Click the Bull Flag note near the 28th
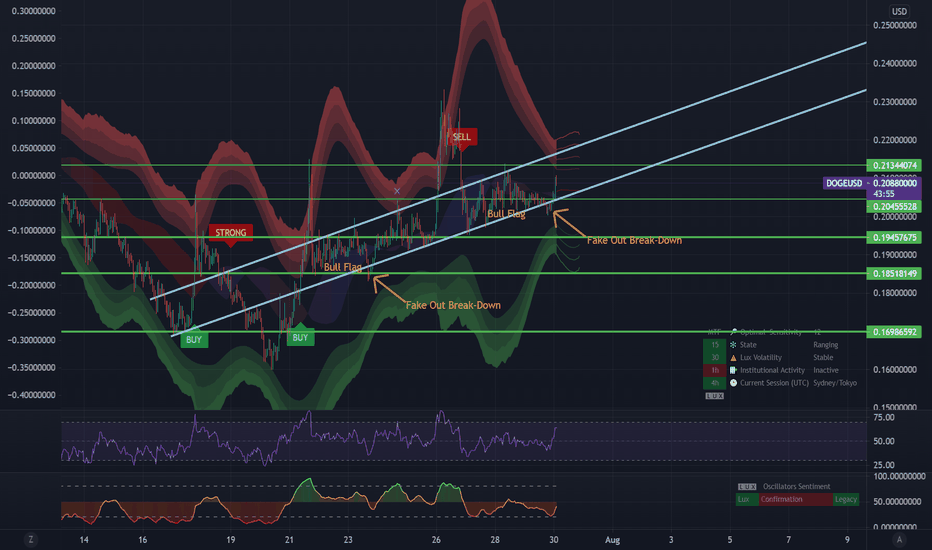Viewport: 932px width, 550px height. point(506,214)
